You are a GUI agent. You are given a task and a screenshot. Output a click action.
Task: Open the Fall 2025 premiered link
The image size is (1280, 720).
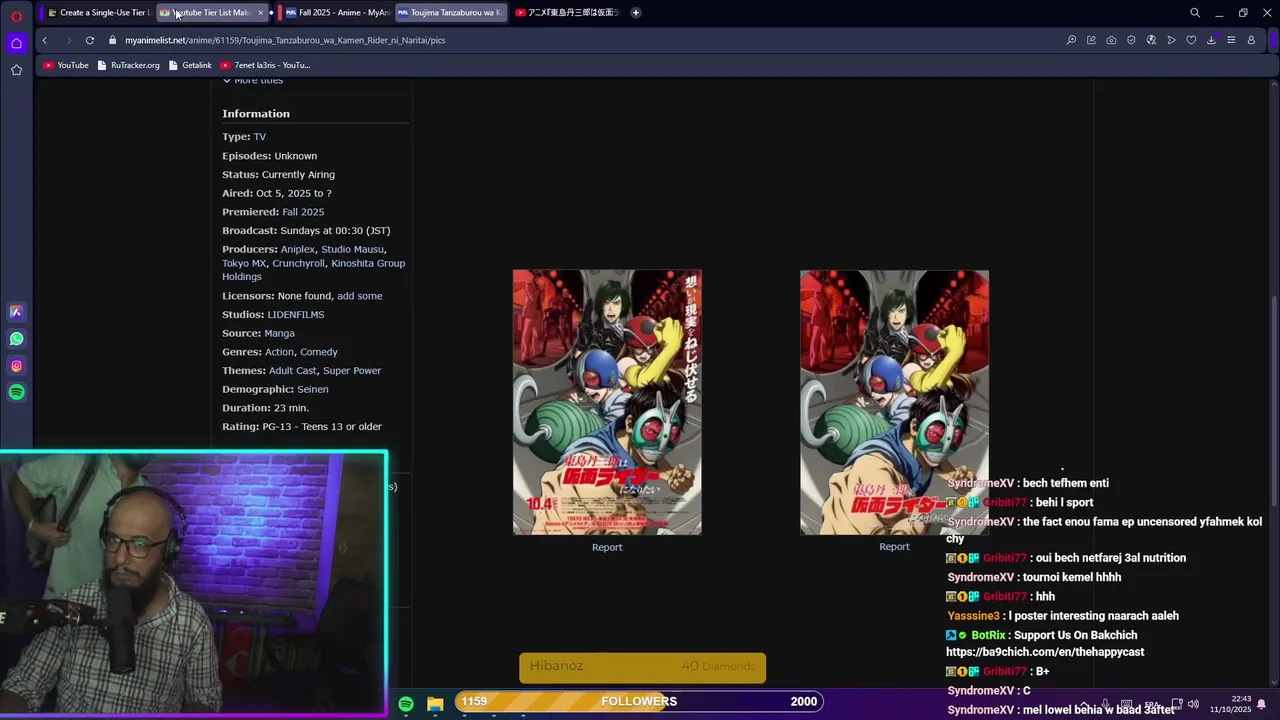point(303,212)
